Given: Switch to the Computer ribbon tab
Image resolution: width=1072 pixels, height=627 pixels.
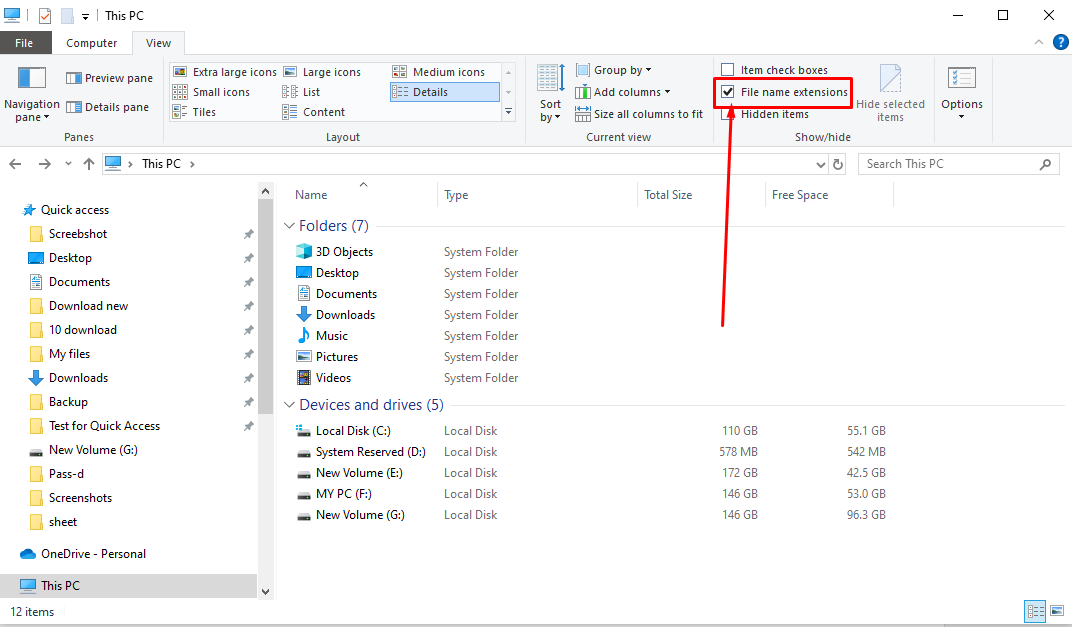Looking at the screenshot, I should (91, 43).
